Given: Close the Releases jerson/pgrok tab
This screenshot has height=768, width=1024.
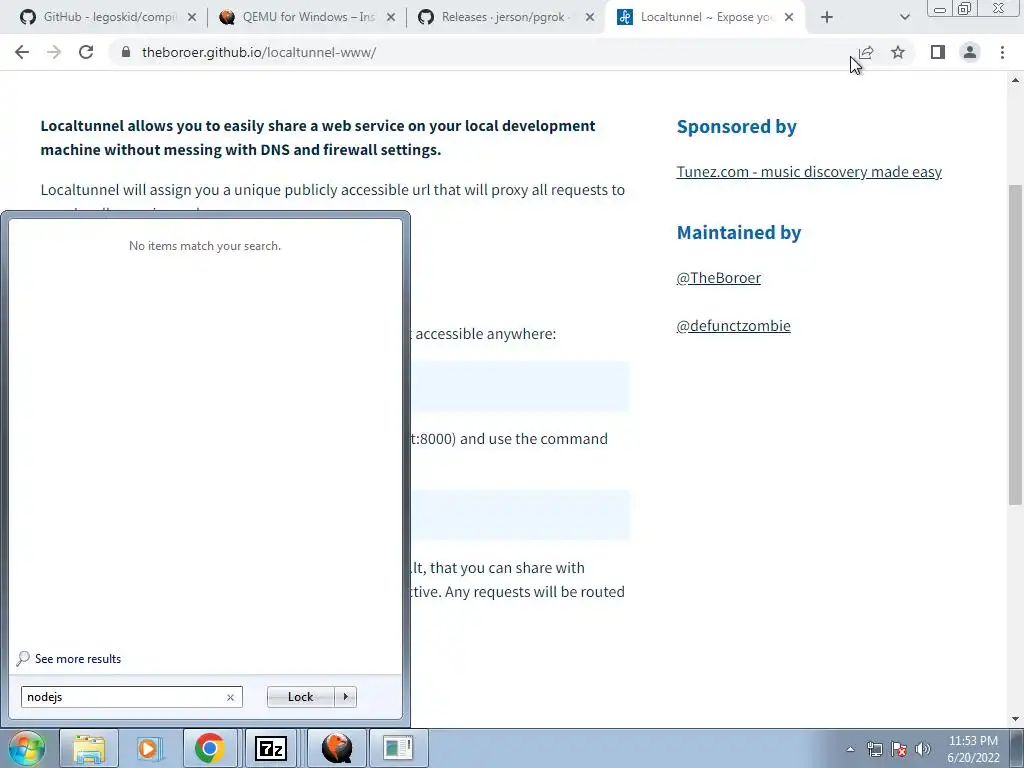Looking at the screenshot, I should click(590, 18).
